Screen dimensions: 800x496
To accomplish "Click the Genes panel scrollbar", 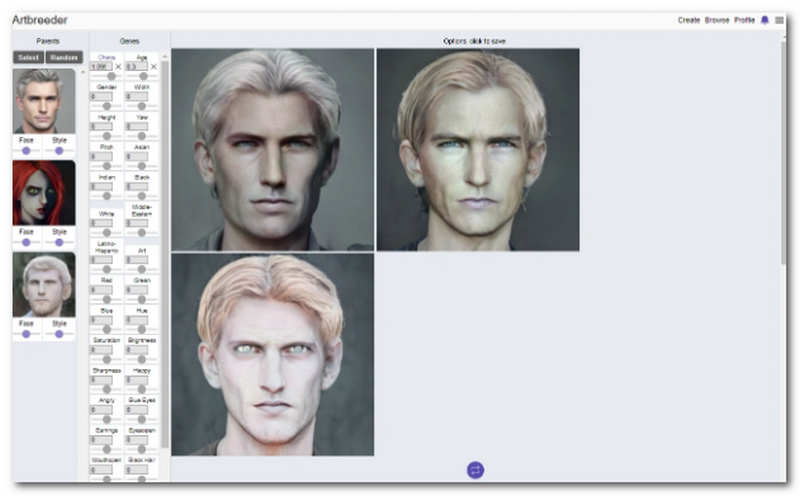I will 165,250.
